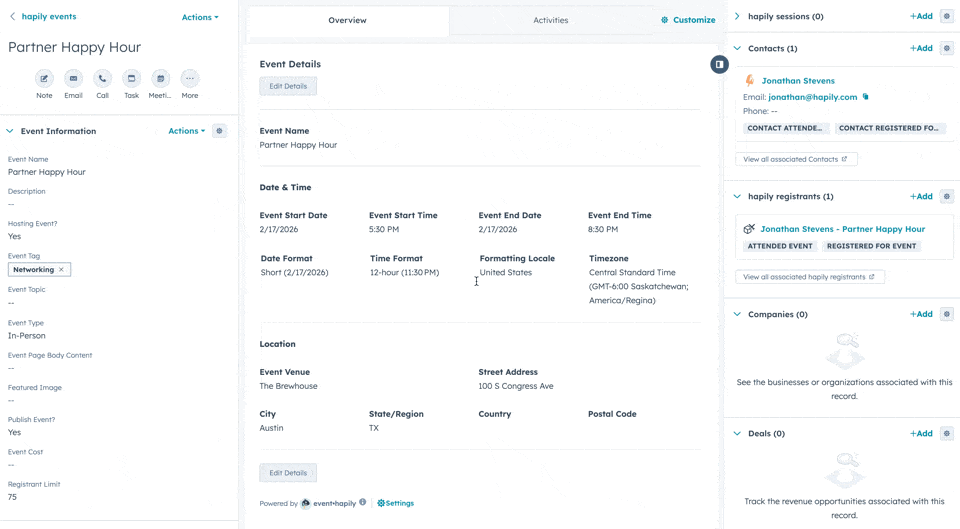Add a new Deal association
The image size is (960, 529).
click(x=920, y=434)
